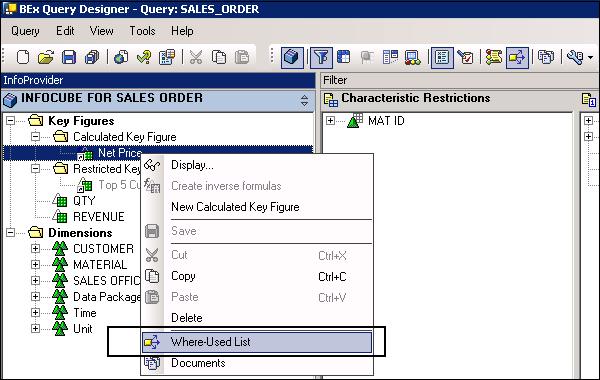The height and width of the screenshot is (380, 600).
Task: Collapse the Restricted Key Figure folder
Action: point(36,169)
